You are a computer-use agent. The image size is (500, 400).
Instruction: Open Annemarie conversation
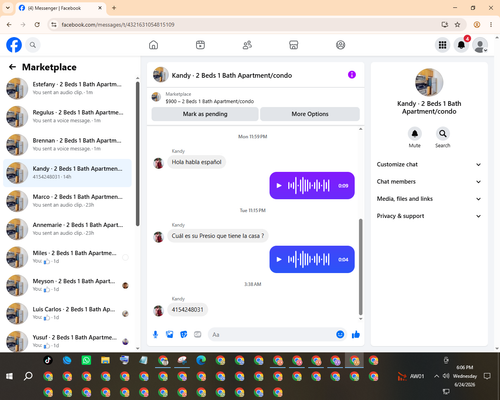67,229
